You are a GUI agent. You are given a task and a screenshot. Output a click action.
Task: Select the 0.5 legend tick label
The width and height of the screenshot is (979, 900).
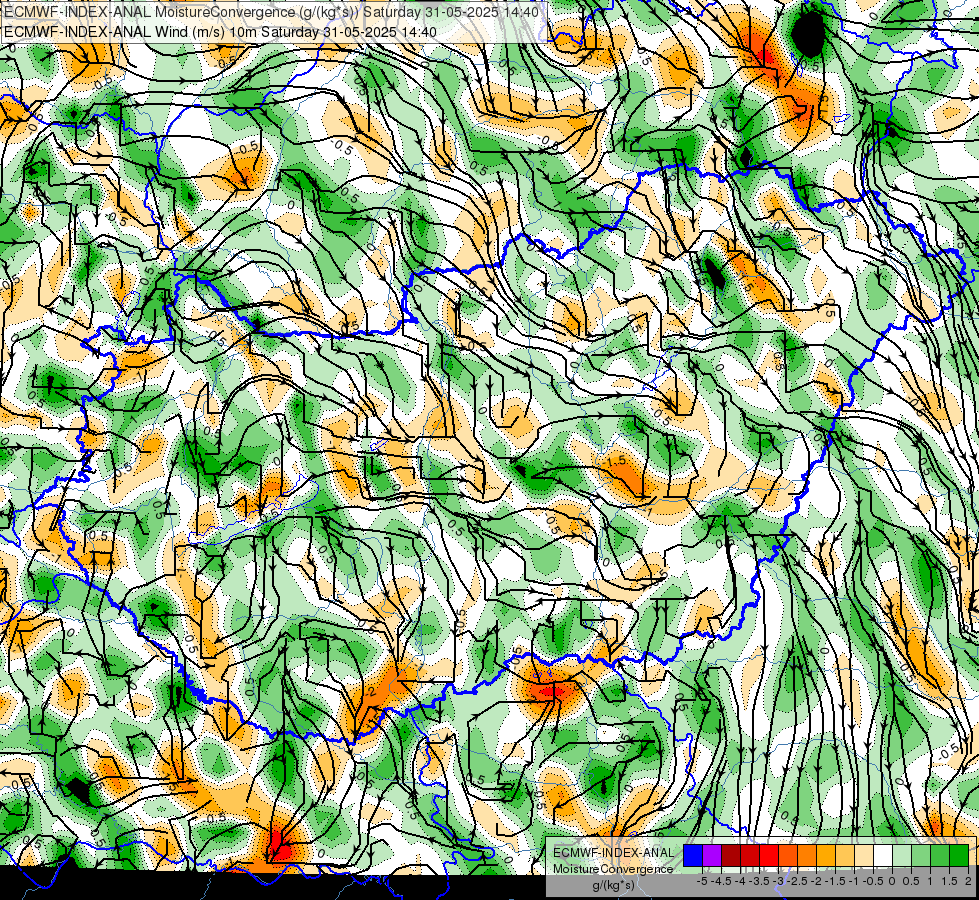[912, 881]
